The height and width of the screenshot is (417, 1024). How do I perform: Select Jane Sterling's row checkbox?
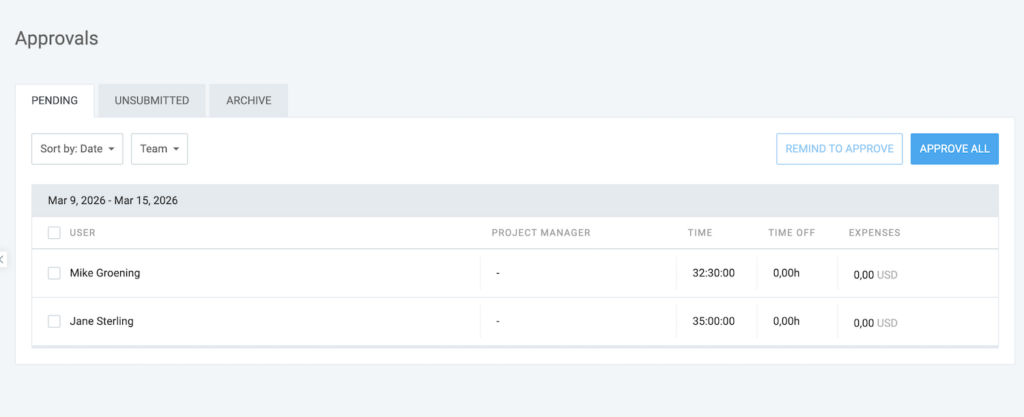[x=54, y=322]
